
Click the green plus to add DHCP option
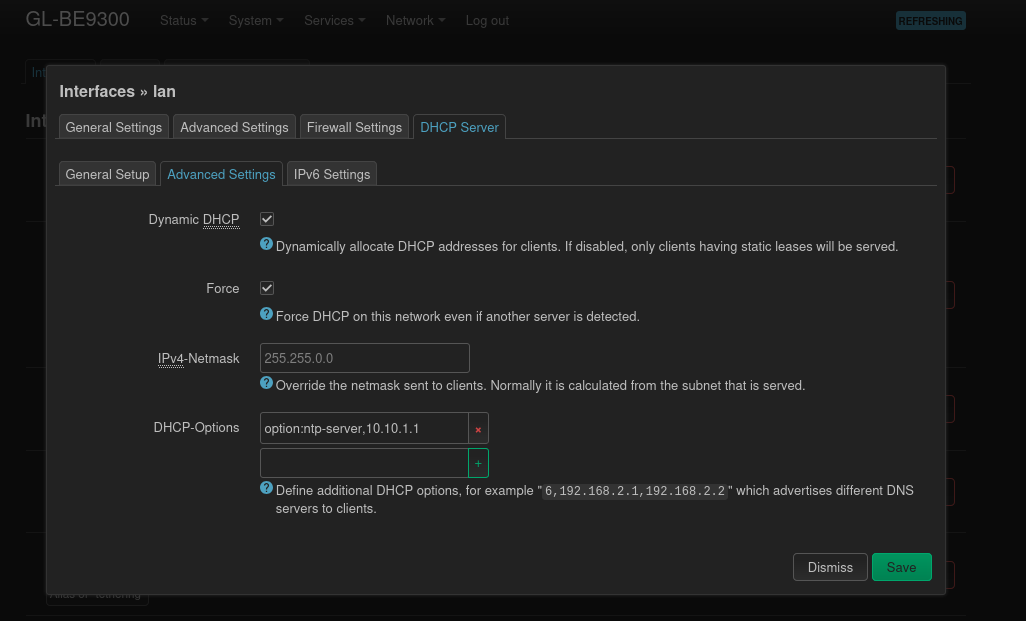(x=478, y=464)
